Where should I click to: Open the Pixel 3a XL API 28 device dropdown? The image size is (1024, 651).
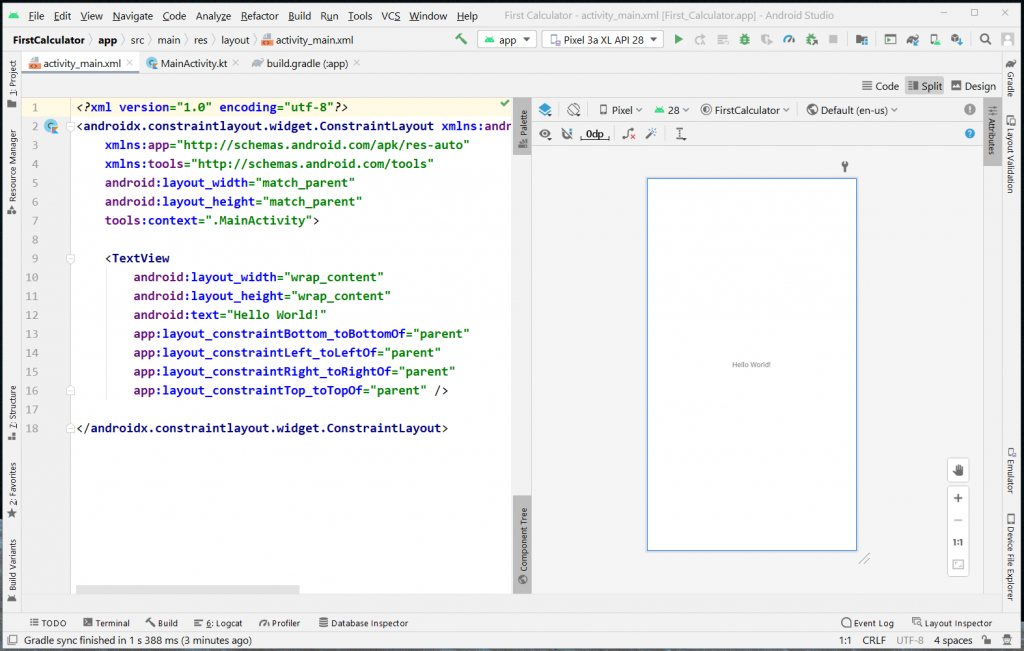pos(602,40)
